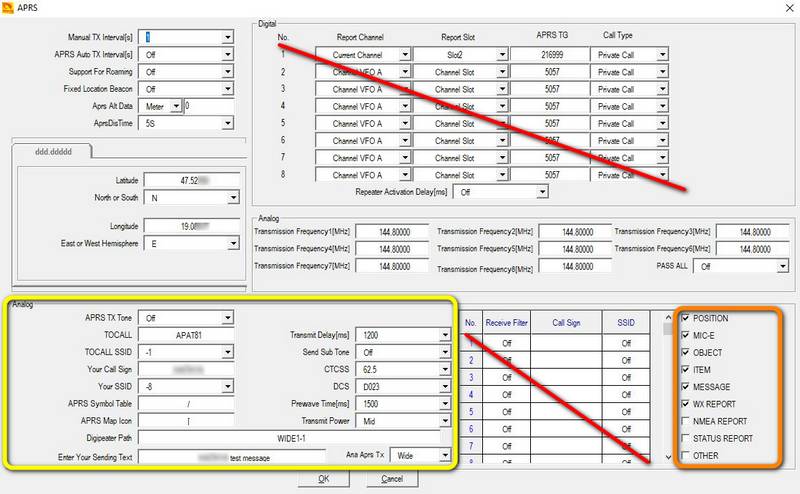Open the East or West Hemisphere dropdown

(x=233, y=244)
